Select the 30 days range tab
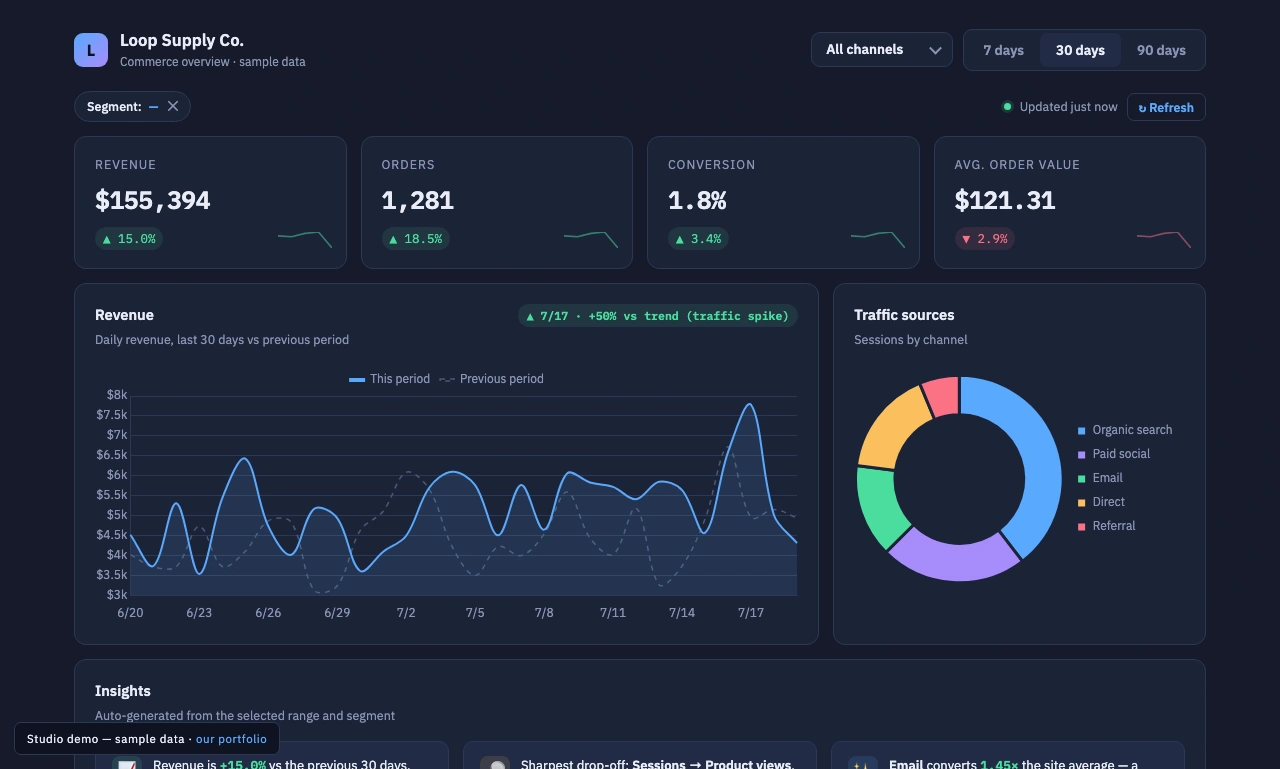Screen dimensions: 1280x769 click(x=1080, y=50)
